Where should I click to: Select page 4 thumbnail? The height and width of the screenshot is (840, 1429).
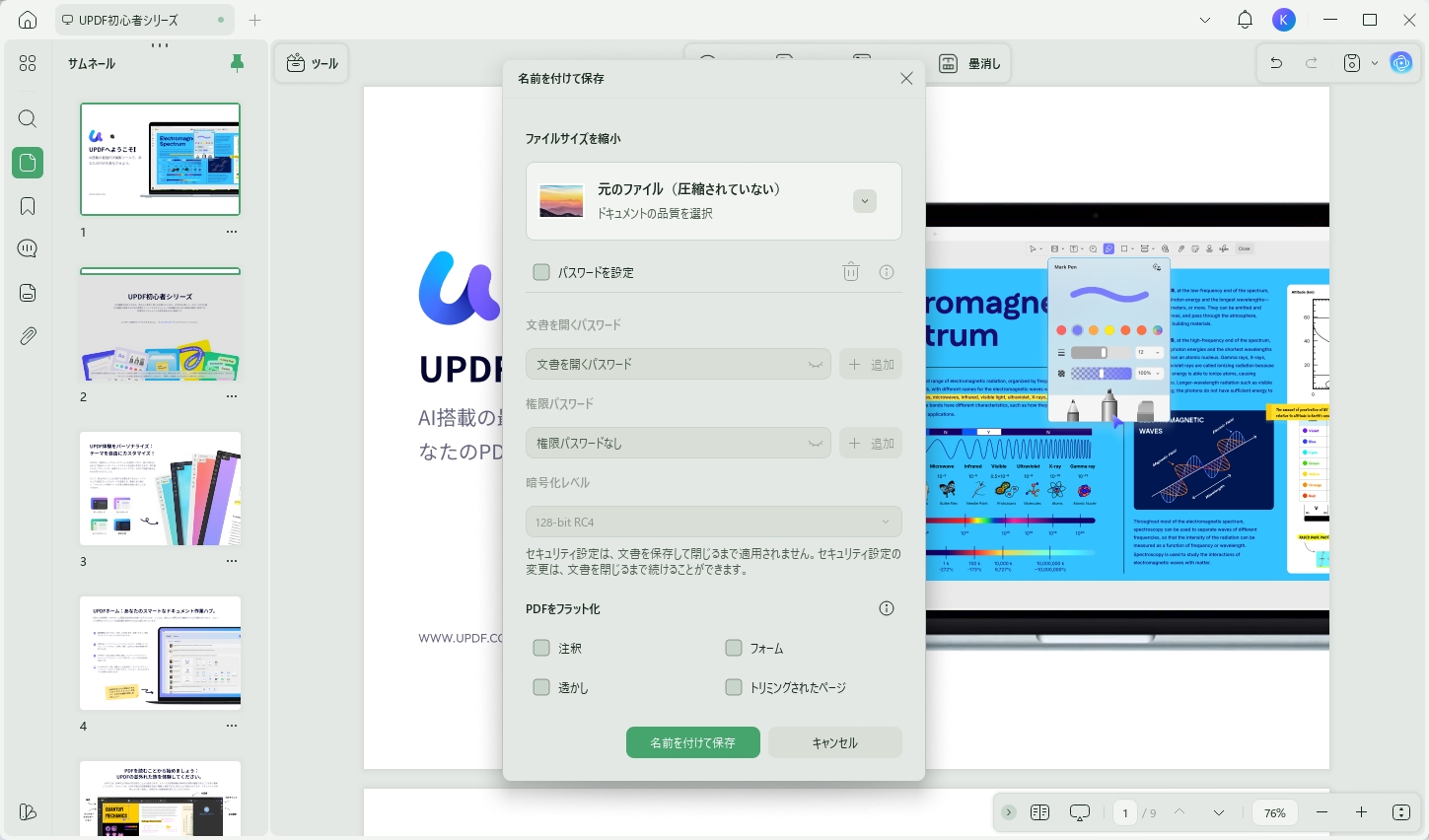(x=160, y=653)
